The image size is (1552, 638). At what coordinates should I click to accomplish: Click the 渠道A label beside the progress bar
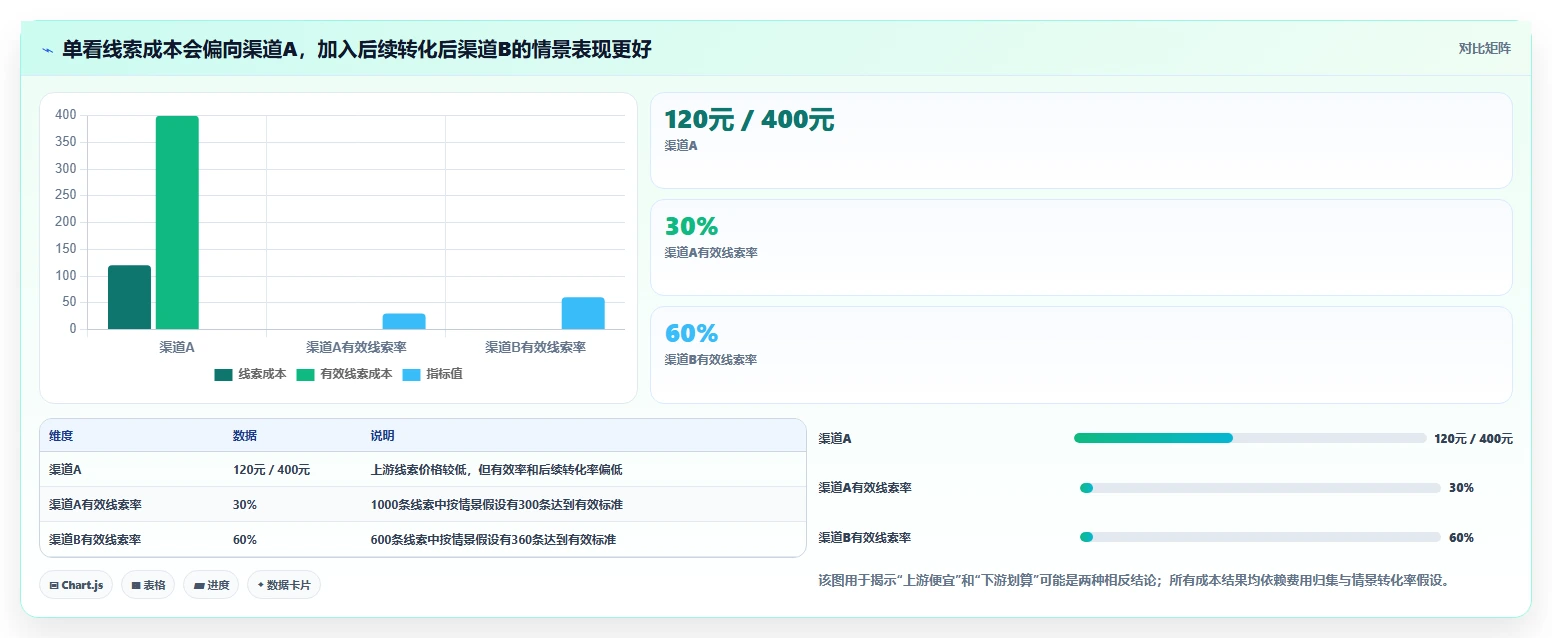(835, 438)
